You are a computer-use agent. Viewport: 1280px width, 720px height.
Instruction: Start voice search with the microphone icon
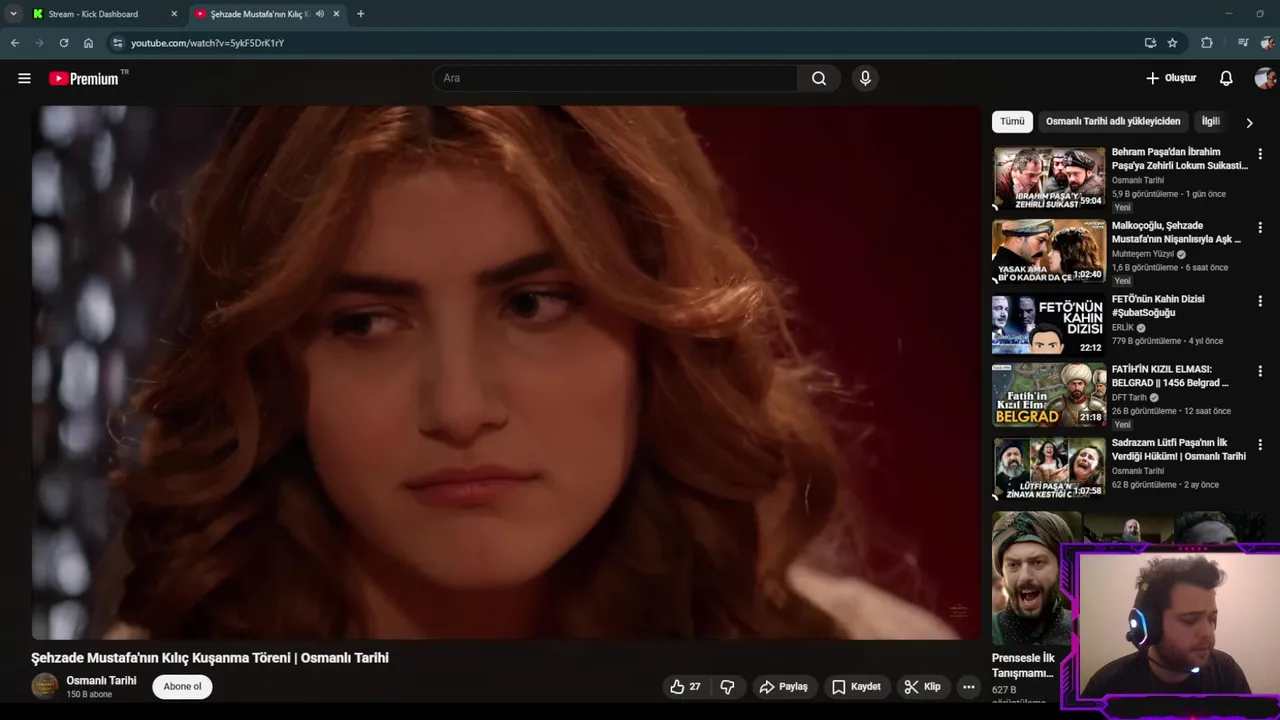[865, 78]
